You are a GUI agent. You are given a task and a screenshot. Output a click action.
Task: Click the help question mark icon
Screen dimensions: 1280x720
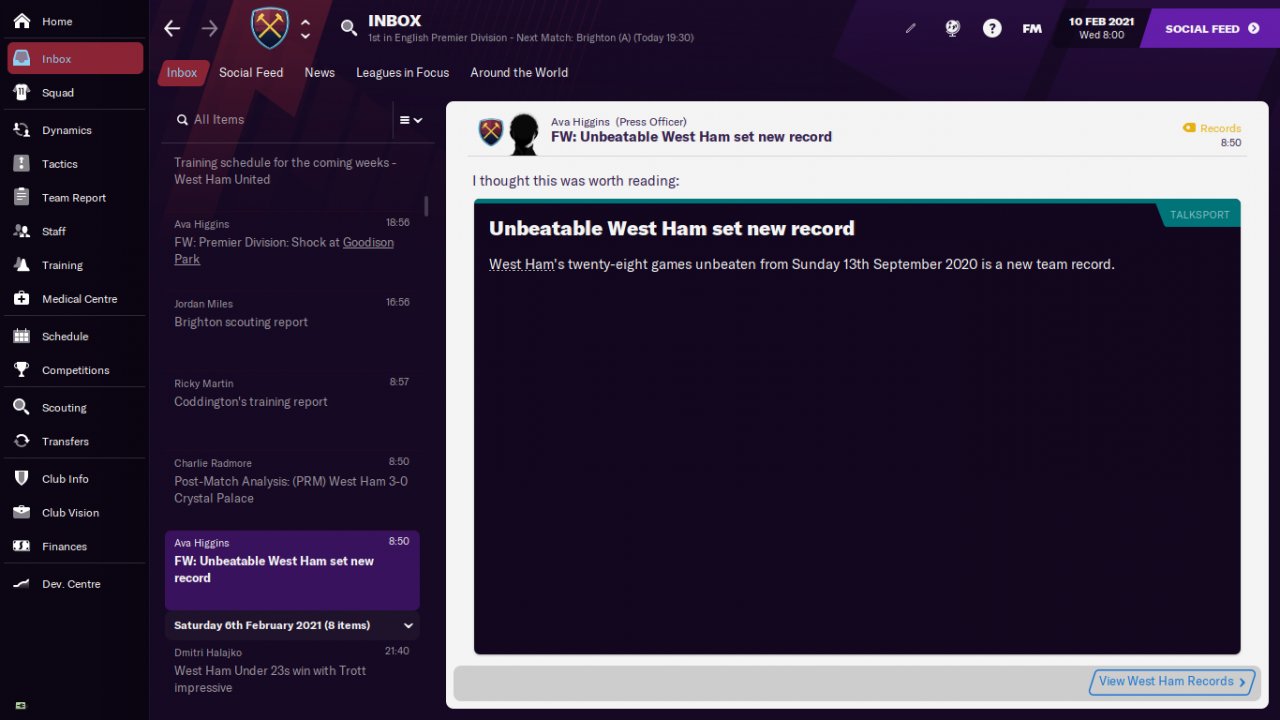992,28
